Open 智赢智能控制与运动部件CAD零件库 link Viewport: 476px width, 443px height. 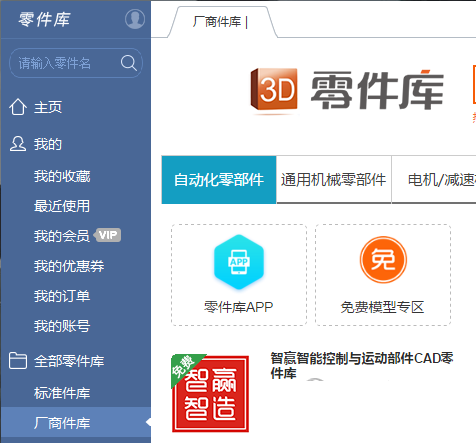click(x=362, y=365)
